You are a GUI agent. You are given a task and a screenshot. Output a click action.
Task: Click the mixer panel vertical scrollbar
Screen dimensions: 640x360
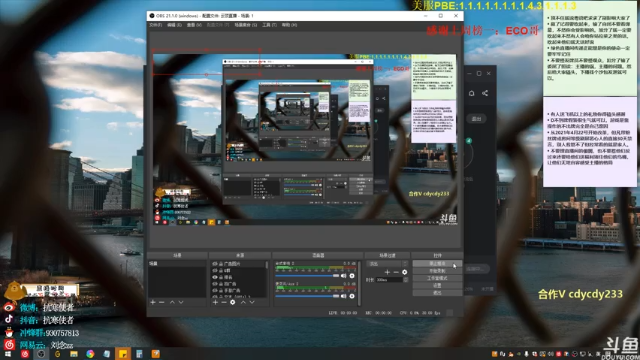tap(359, 283)
